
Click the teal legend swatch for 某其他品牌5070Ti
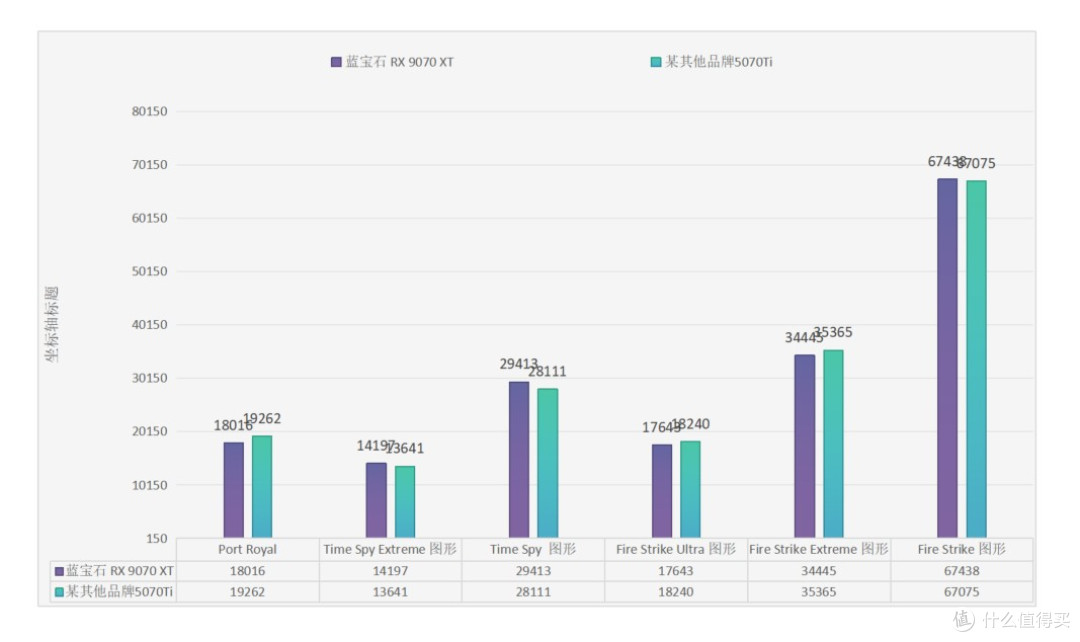click(x=656, y=62)
